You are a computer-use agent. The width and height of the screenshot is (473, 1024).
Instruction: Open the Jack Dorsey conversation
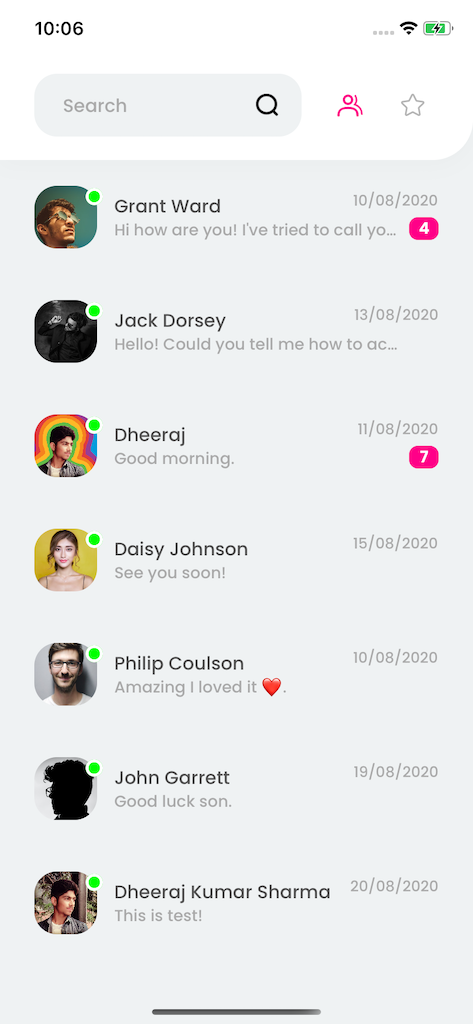click(x=236, y=331)
